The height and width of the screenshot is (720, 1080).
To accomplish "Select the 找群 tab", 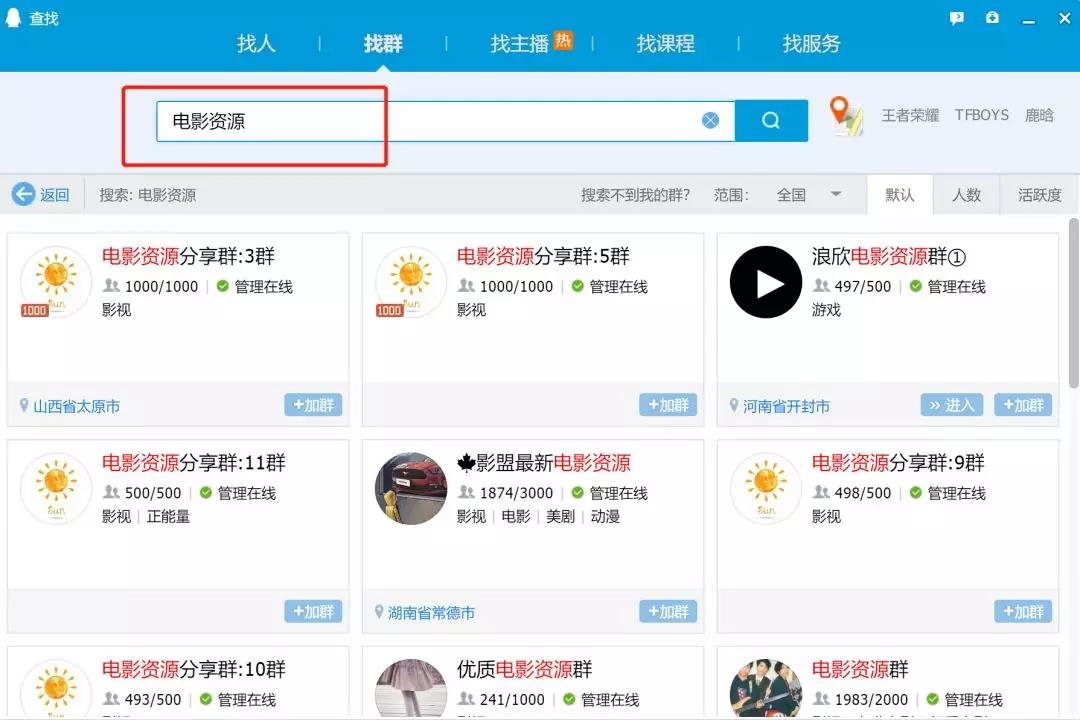I will (x=383, y=43).
